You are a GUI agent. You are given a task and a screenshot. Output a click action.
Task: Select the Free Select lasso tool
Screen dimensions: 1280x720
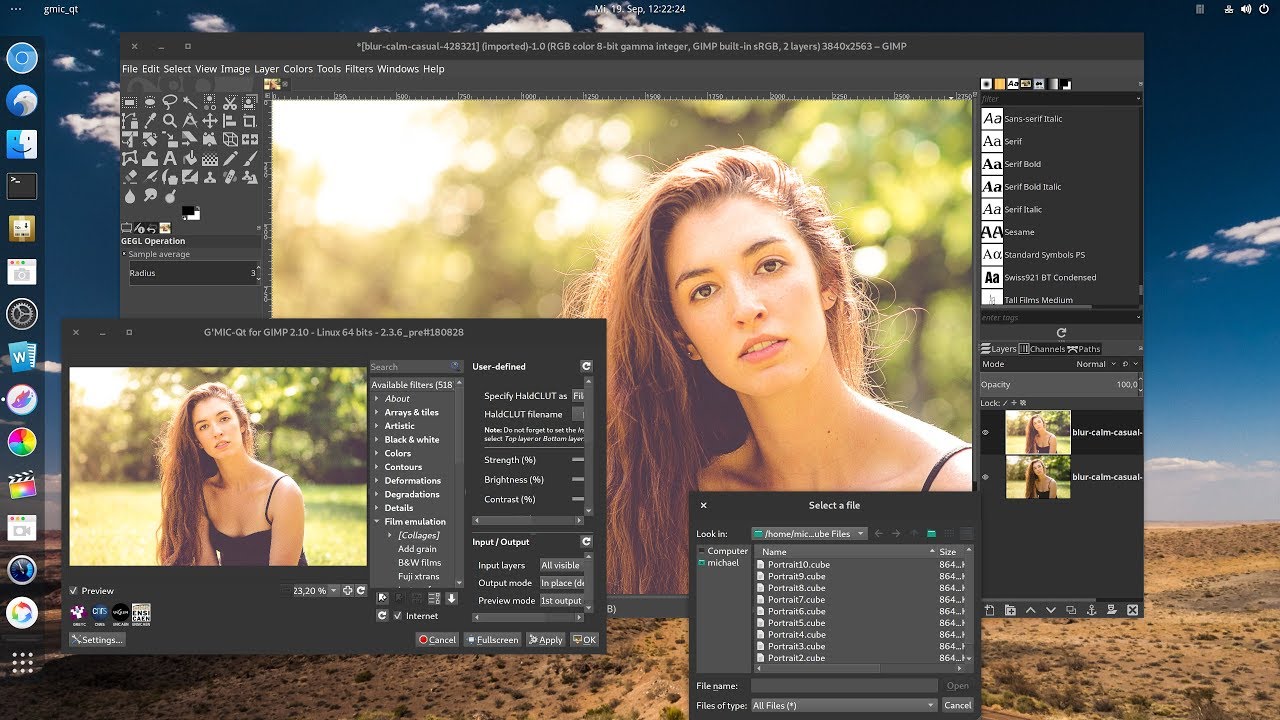(170, 103)
